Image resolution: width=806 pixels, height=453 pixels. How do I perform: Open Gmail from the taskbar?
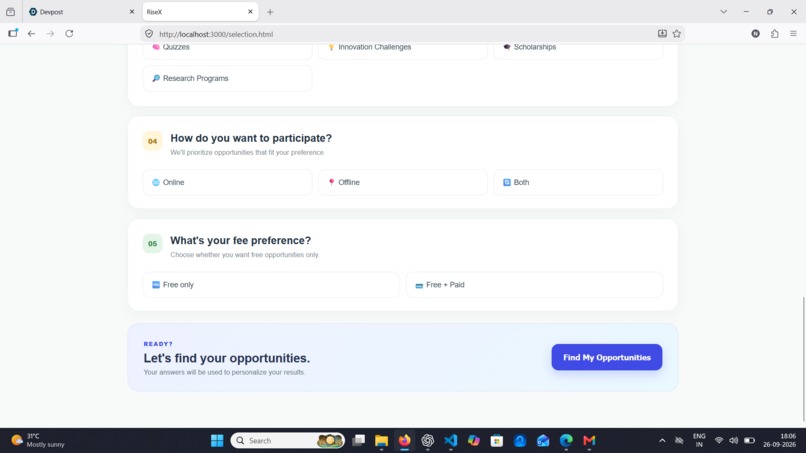click(x=589, y=441)
